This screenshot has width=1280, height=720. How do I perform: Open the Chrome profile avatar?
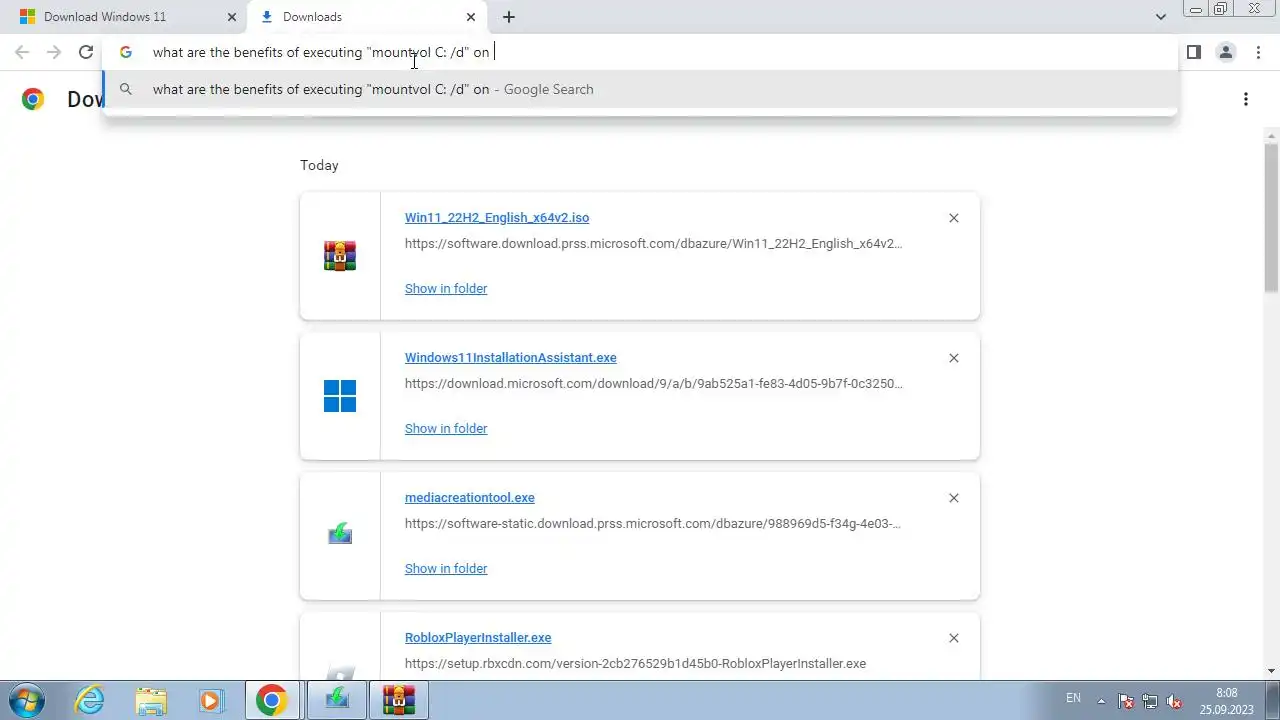click(x=1225, y=52)
